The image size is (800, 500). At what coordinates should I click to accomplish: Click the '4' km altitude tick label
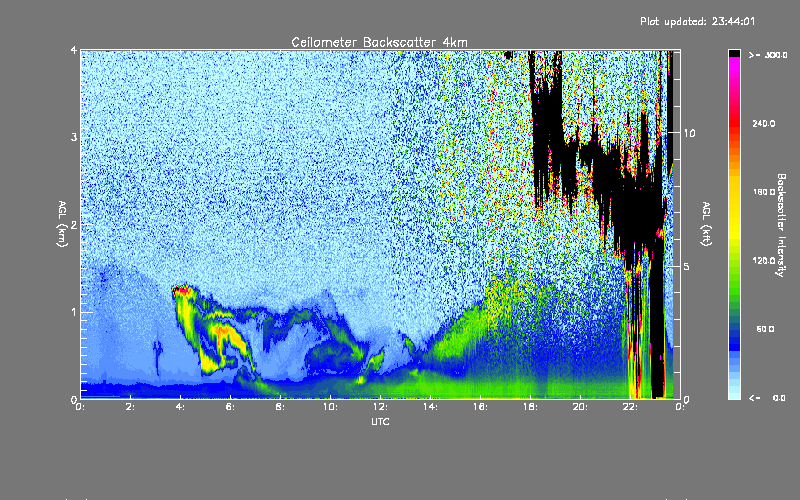tap(74, 50)
